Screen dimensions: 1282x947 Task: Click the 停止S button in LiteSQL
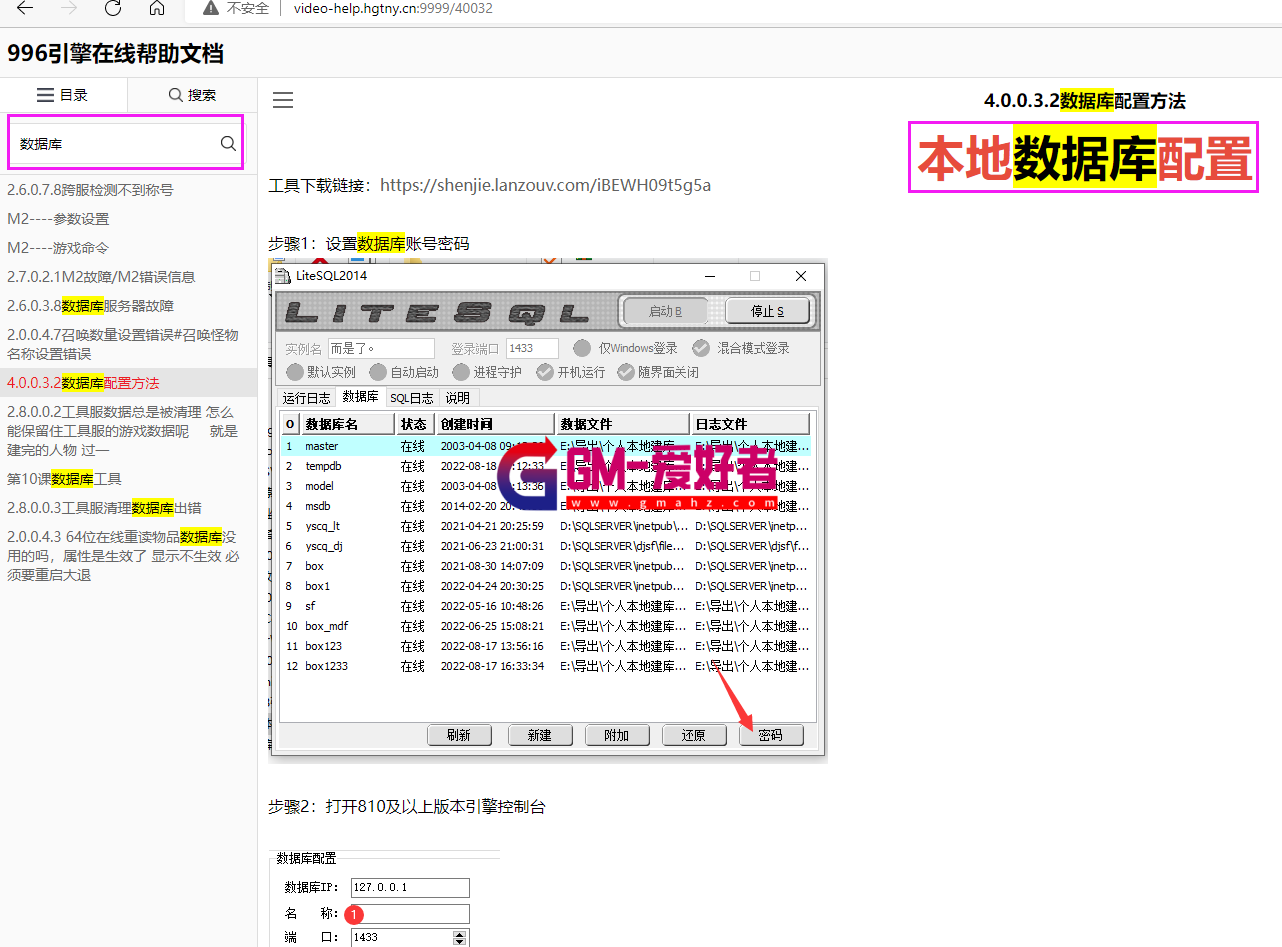(767, 311)
